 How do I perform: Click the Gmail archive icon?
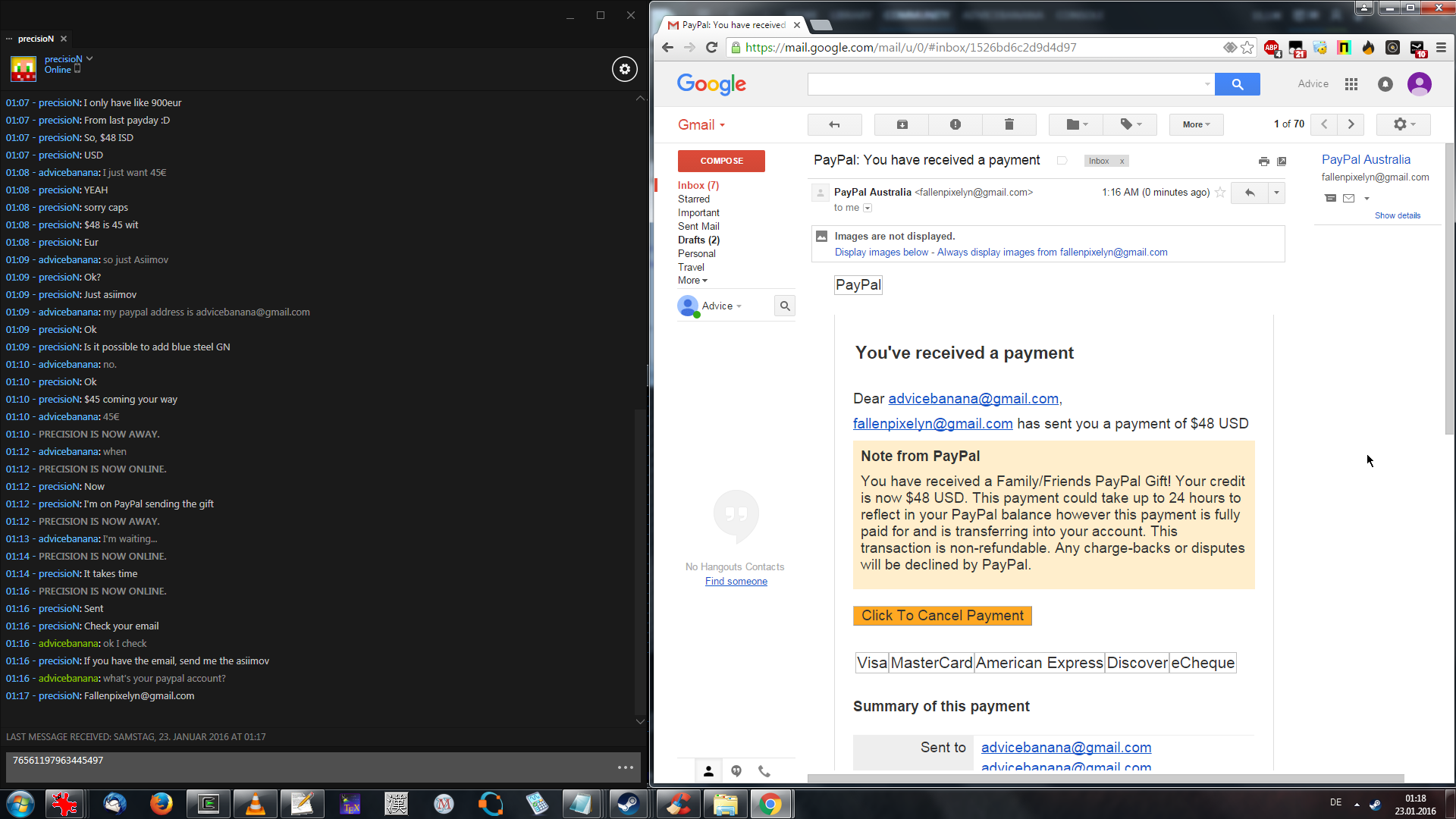tap(902, 124)
